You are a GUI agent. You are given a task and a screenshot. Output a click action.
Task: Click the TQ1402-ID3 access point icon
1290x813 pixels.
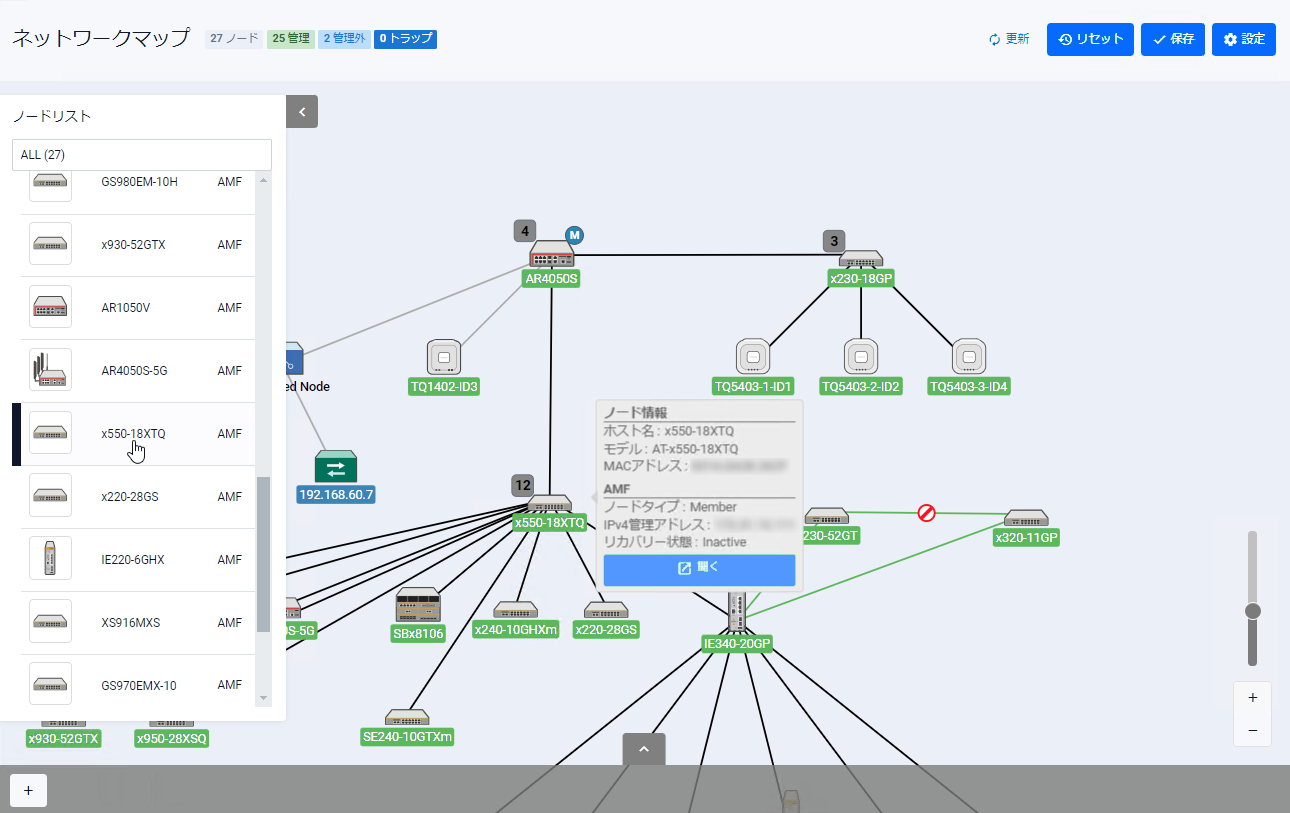tap(444, 357)
